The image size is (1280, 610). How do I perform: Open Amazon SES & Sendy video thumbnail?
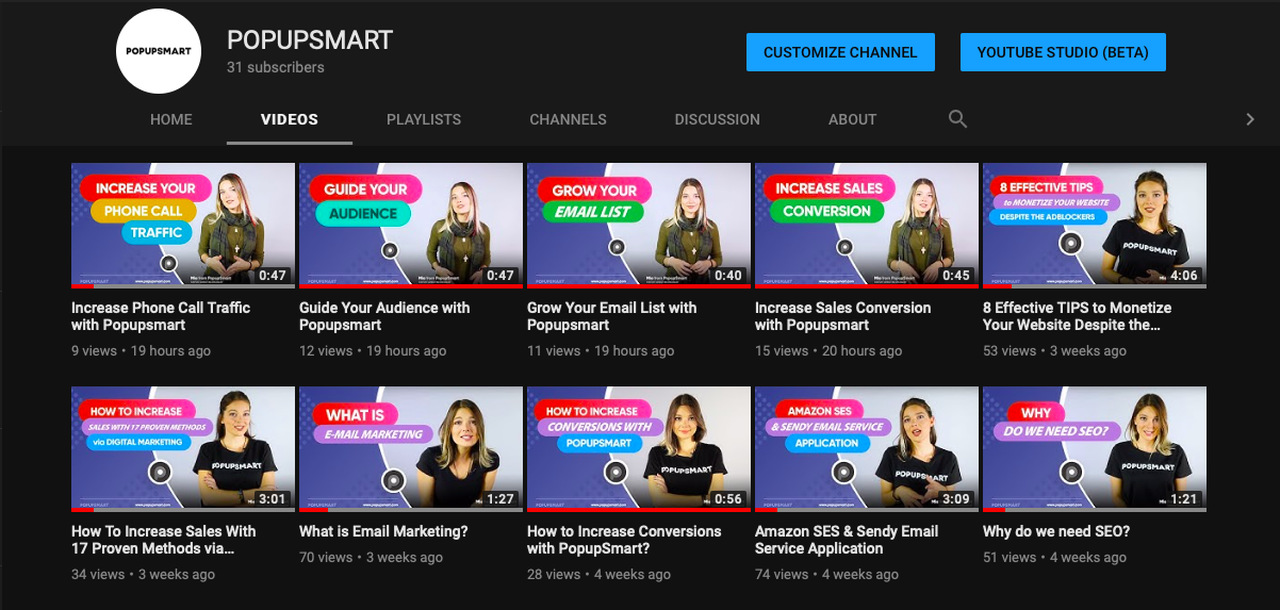(x=866, y=449)
